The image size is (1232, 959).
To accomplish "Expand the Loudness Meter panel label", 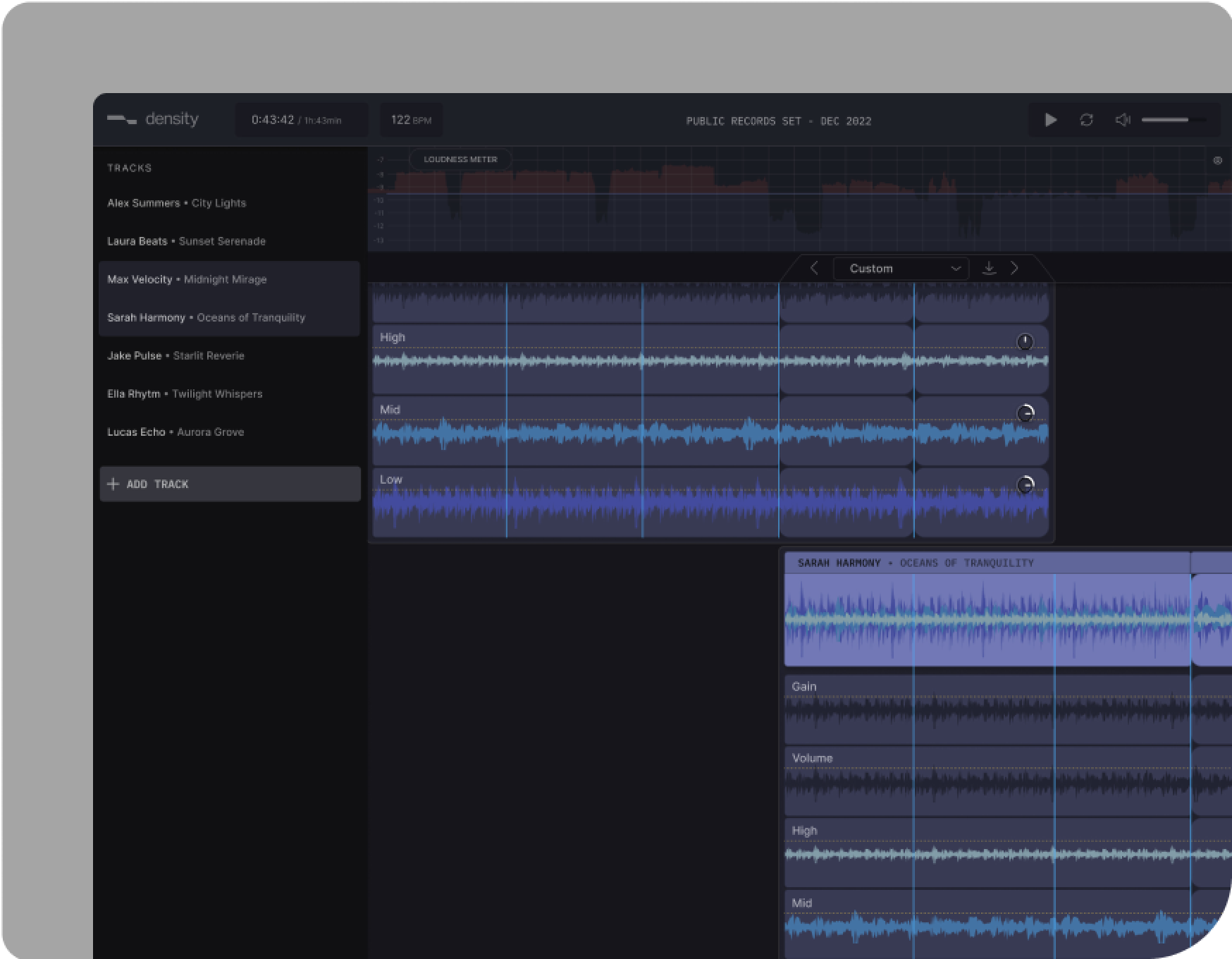I will (x=460, y=159).
